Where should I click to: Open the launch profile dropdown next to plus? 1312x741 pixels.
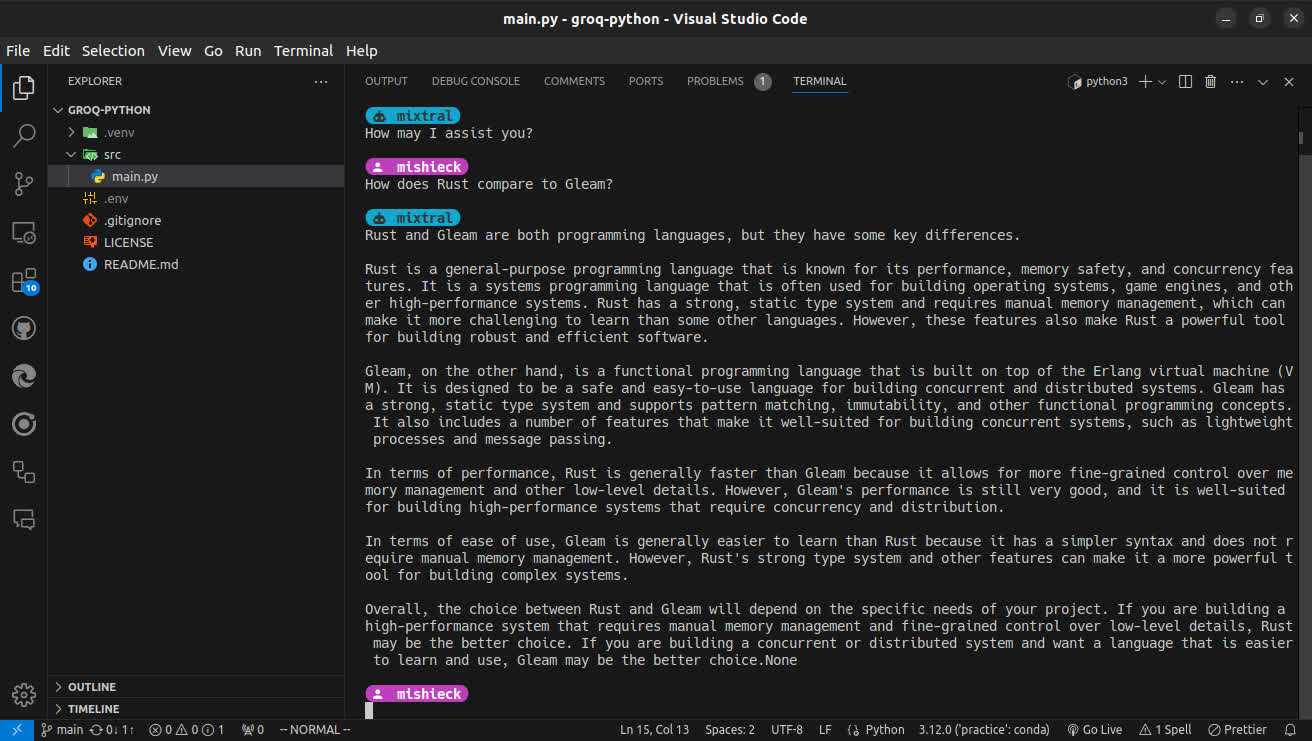pos(1162,82)
